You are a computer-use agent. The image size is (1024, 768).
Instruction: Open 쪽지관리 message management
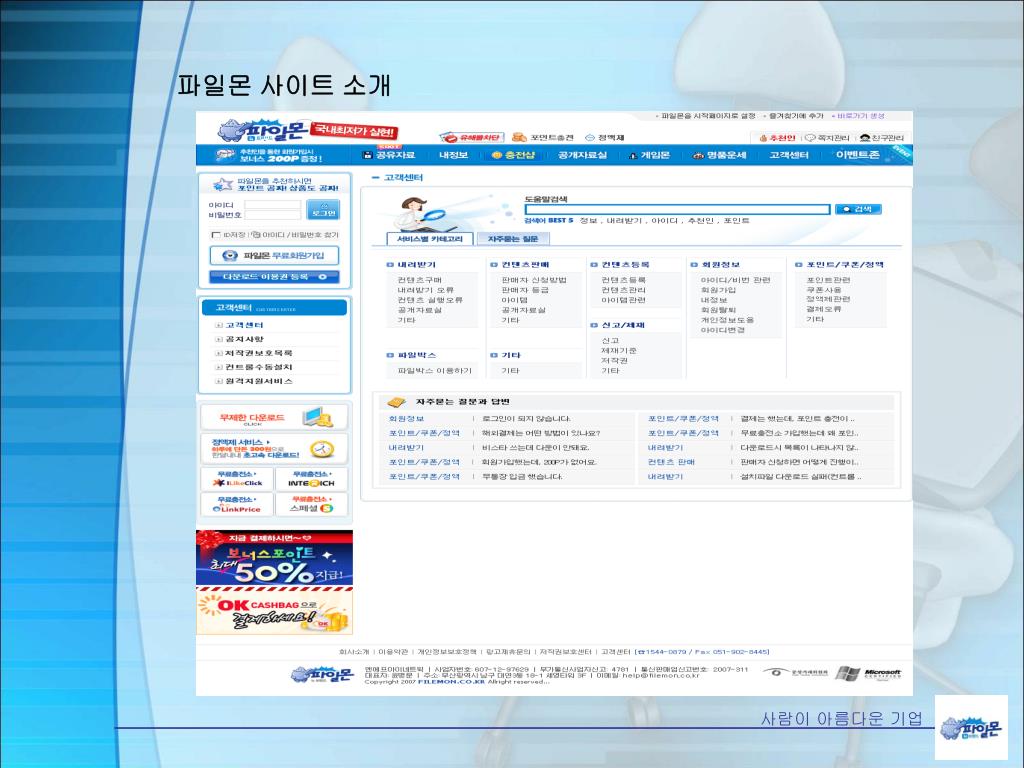[x=827, y=138]
